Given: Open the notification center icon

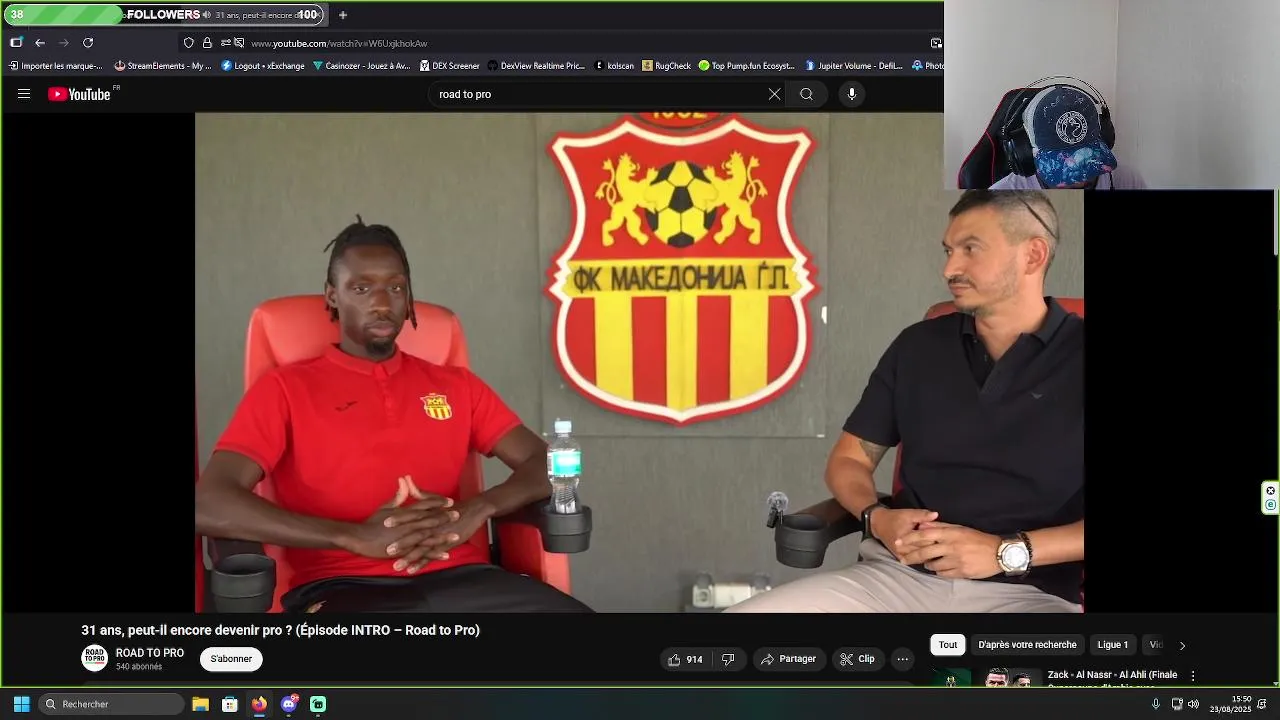Looking at the screenshot, I should coord(1262,704).
